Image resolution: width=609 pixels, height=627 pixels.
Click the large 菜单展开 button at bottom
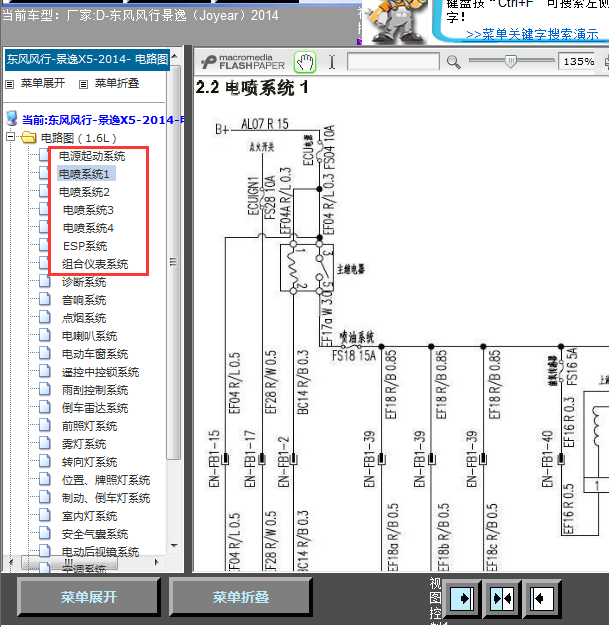[x=88, y=597]
